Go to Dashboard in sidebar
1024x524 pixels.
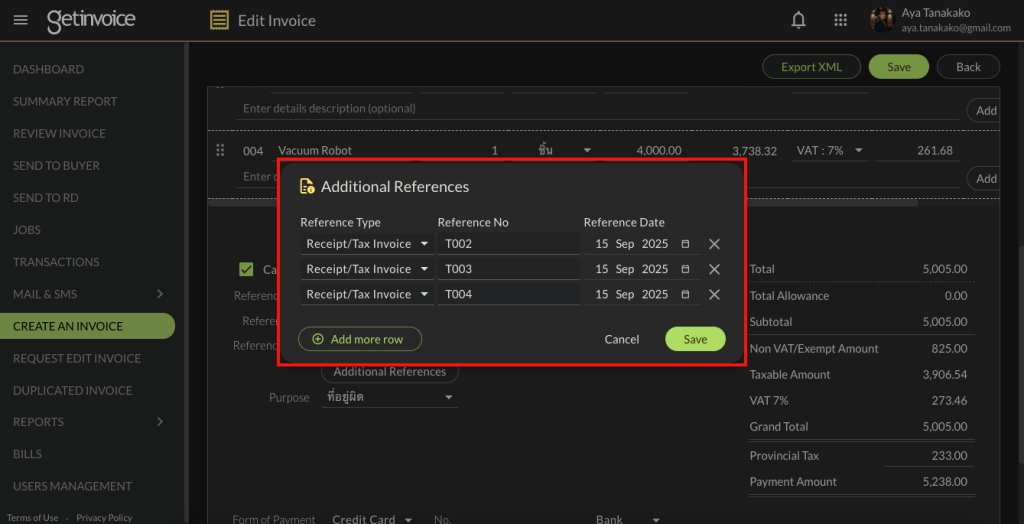pyautogui.click(x=48, y=69)
